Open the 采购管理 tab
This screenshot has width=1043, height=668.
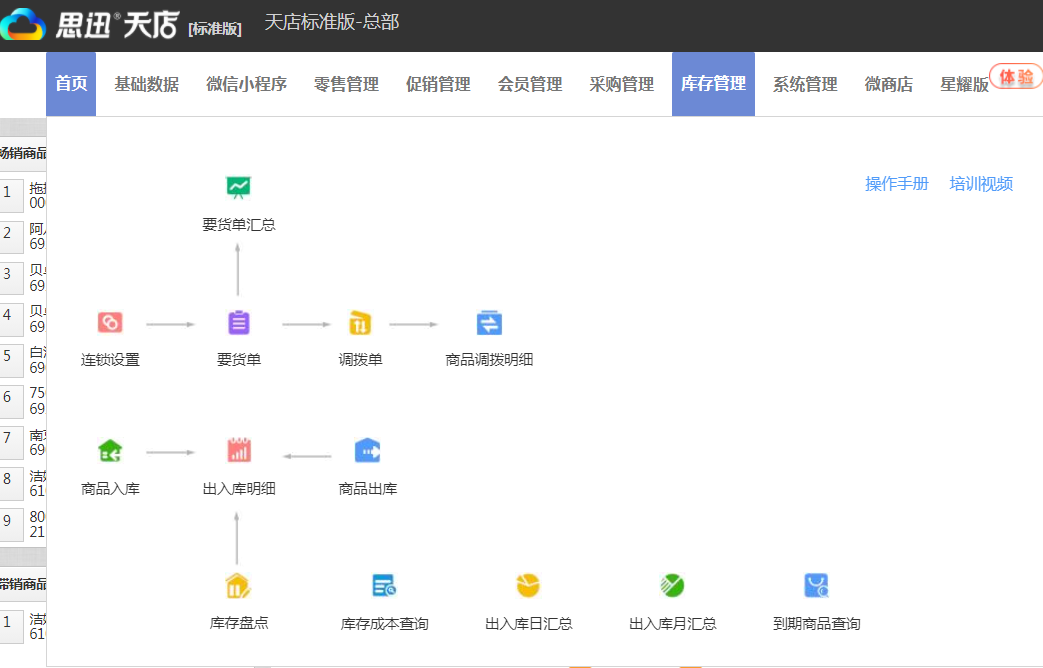(x=621, y=84)
